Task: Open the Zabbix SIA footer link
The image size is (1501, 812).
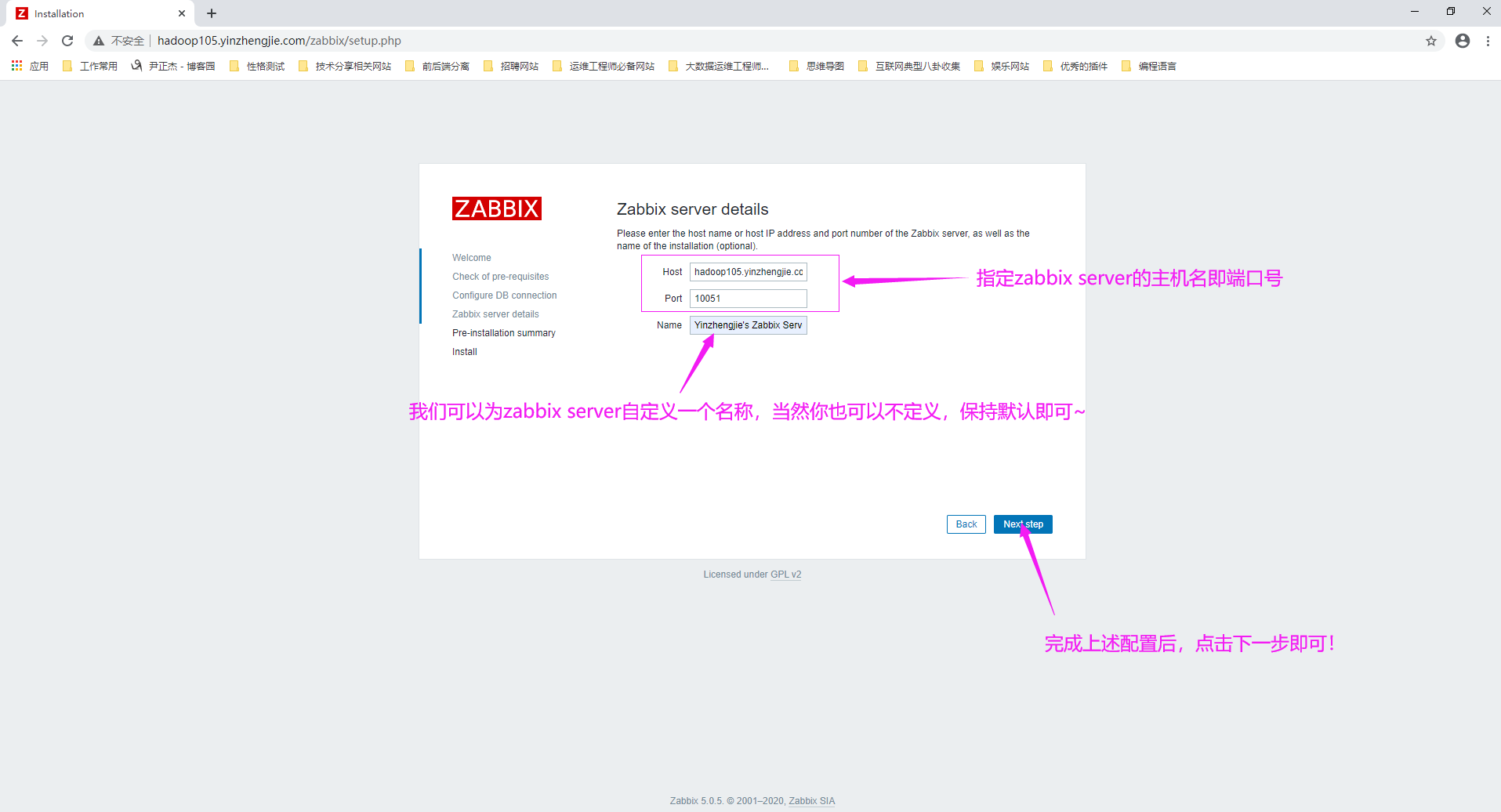Action: coord(812,801)
